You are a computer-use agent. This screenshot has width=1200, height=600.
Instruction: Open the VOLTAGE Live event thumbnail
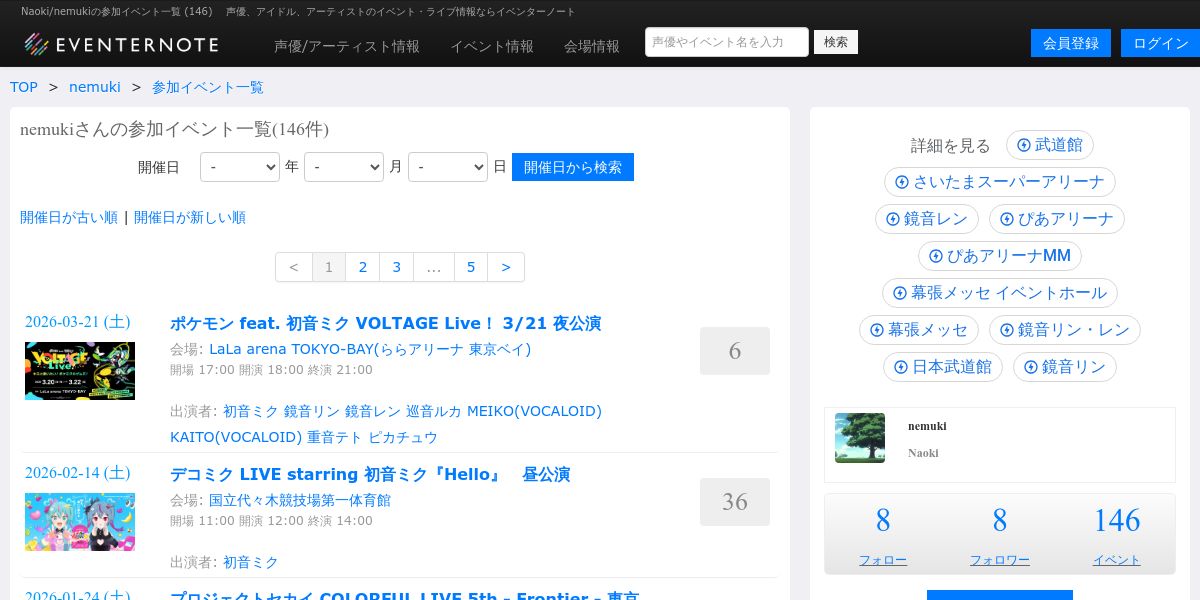click(x=80, y=371)
